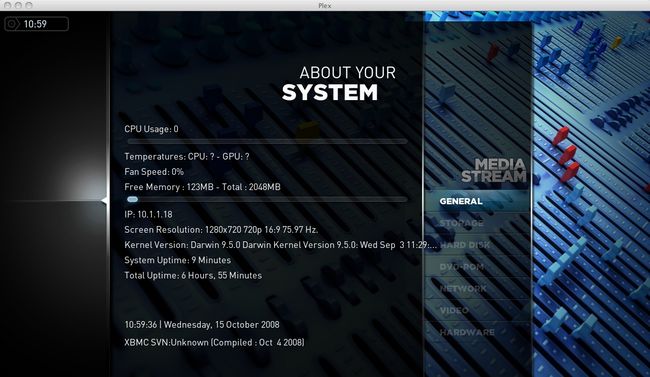Click the MEDIA STREAM logo
This screenshot has width=650, height=377.
[x=494, y=170]
